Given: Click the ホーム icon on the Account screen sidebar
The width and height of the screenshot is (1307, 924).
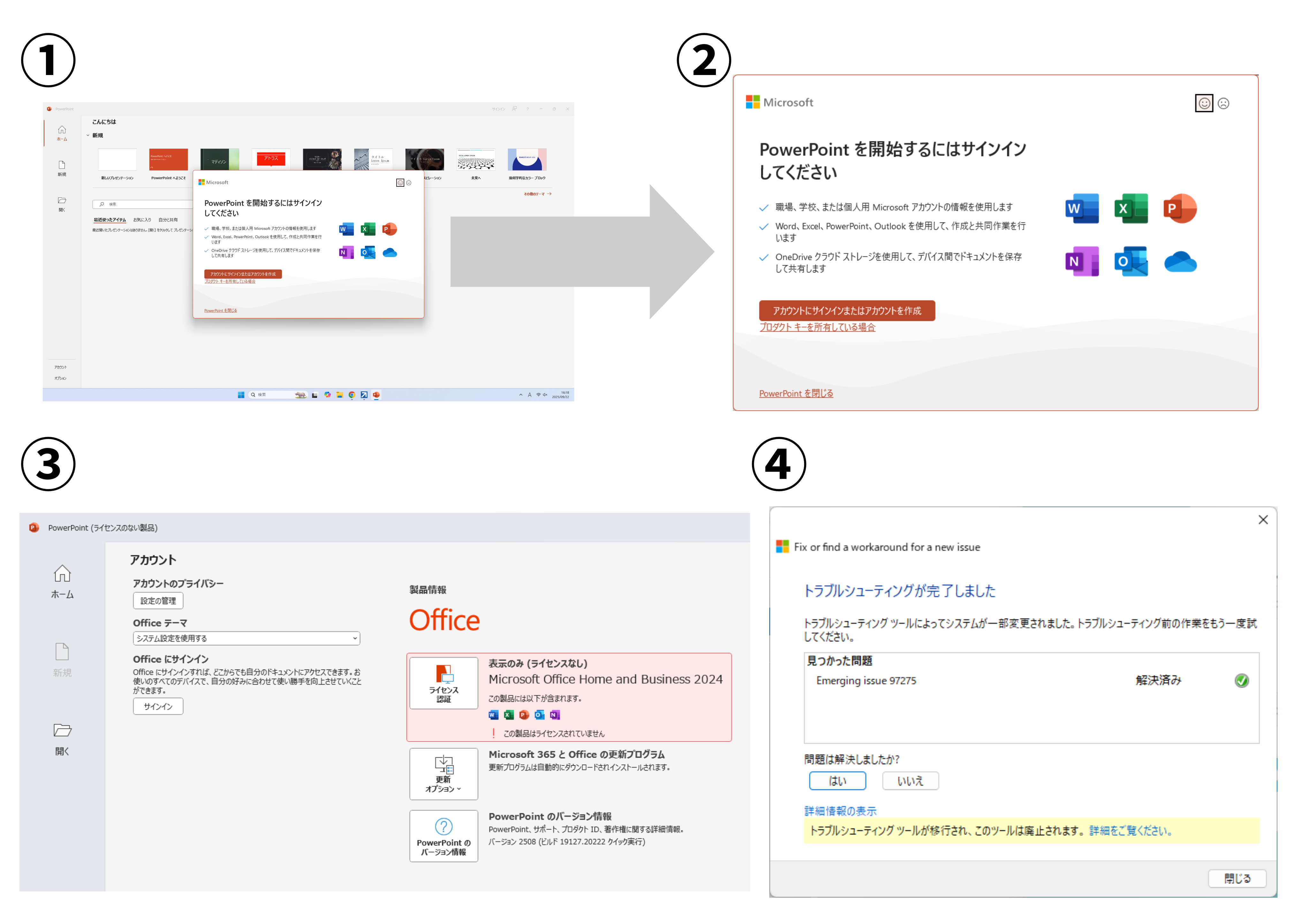Looking at the screenshot, I should [62, 574].
